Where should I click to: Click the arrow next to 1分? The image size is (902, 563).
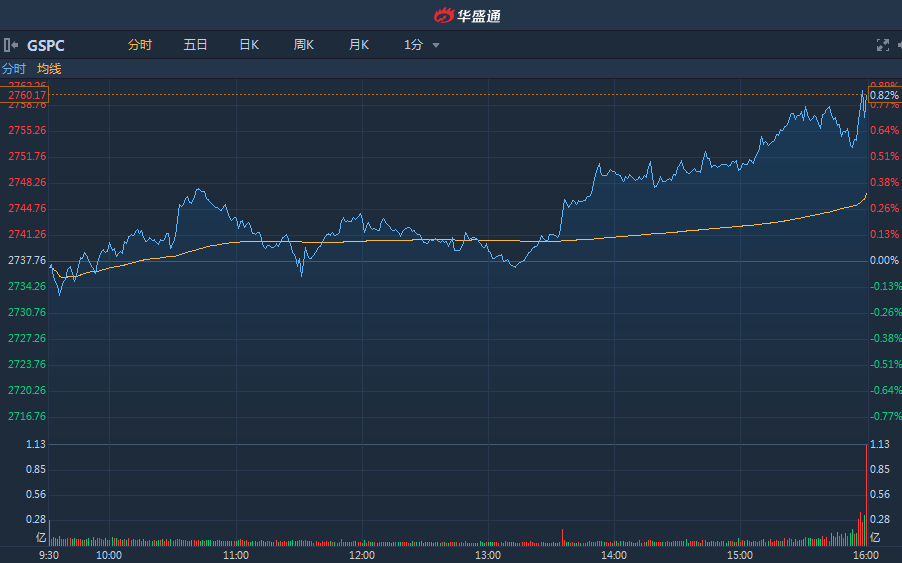pos(436,45)
